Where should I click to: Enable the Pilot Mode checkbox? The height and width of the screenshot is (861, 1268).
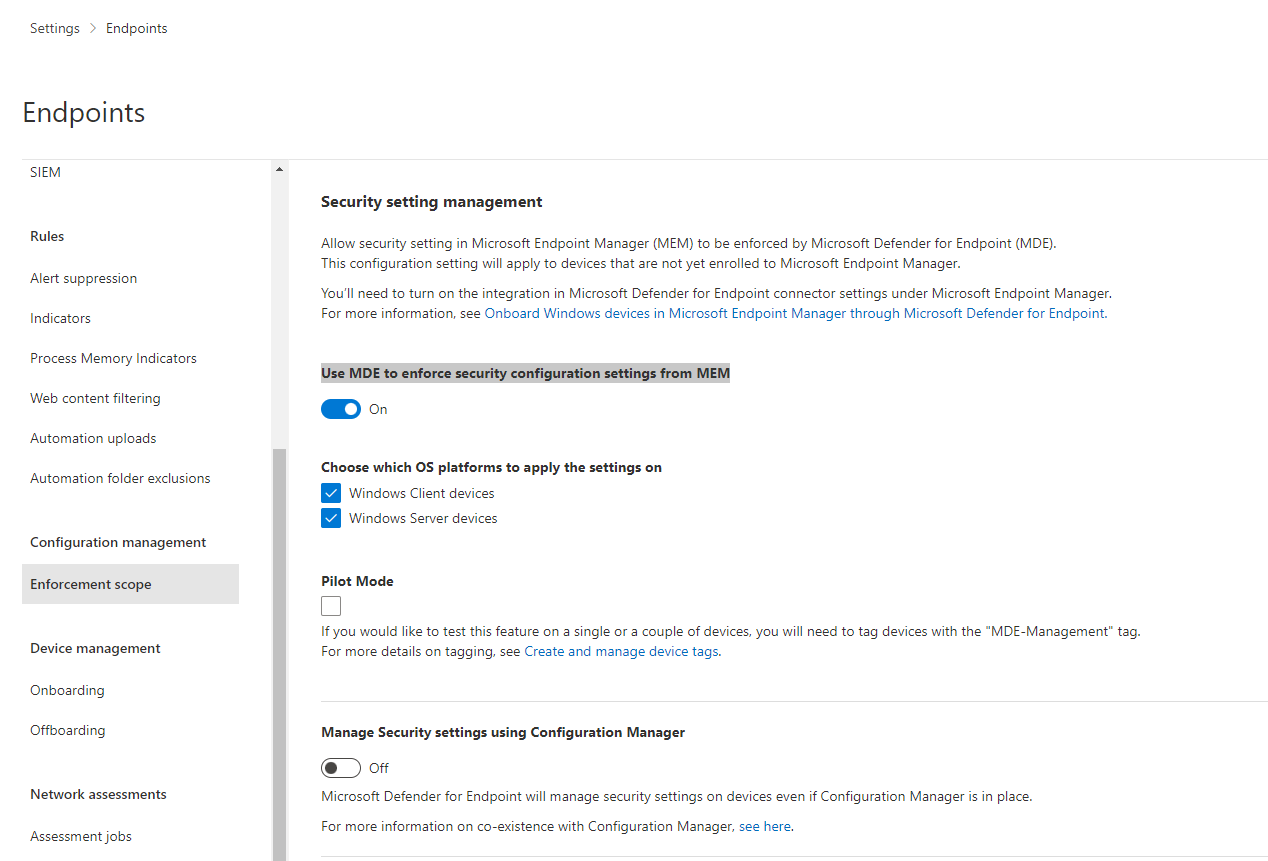pyautogui.click(x=331, y=606)
